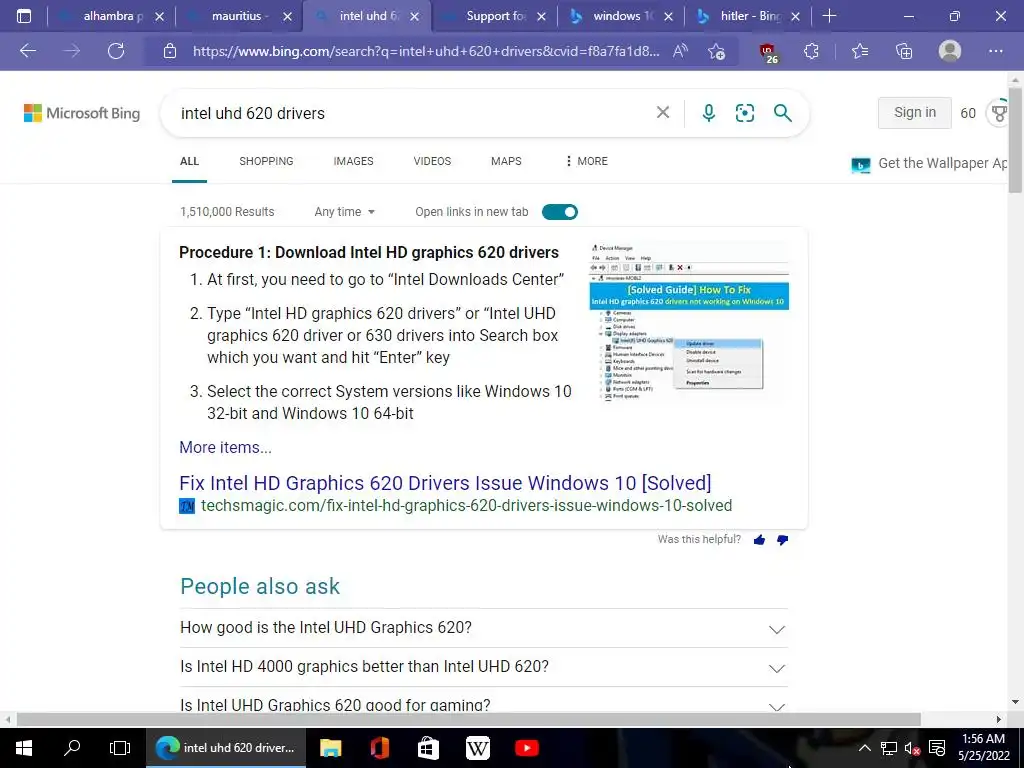Image resolution: width=1024 pixels, height=768 pixels.
Task: Open the Wikipedia taskbar app
Action: click(477, 748)
